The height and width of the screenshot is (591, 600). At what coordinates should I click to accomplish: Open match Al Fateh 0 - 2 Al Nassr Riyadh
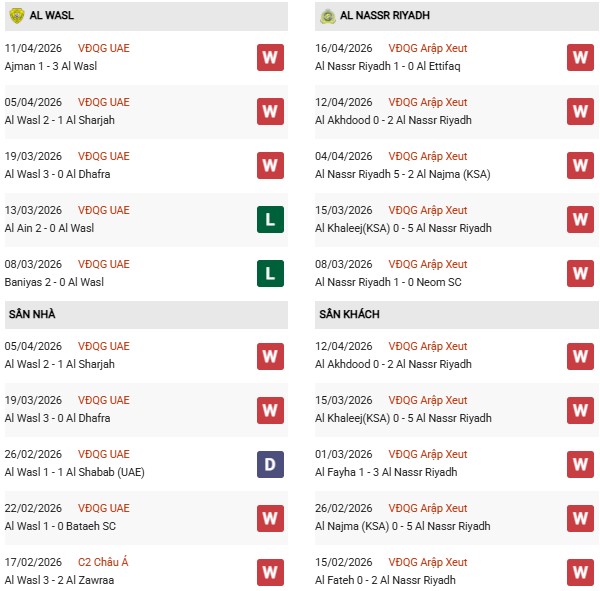coord(385,580)
